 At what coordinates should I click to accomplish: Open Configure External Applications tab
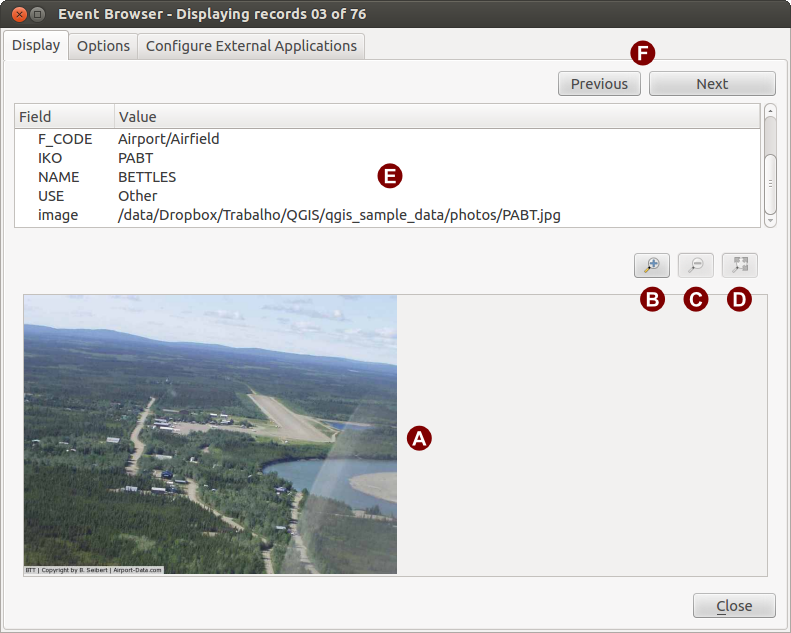(x=251, y=46)
